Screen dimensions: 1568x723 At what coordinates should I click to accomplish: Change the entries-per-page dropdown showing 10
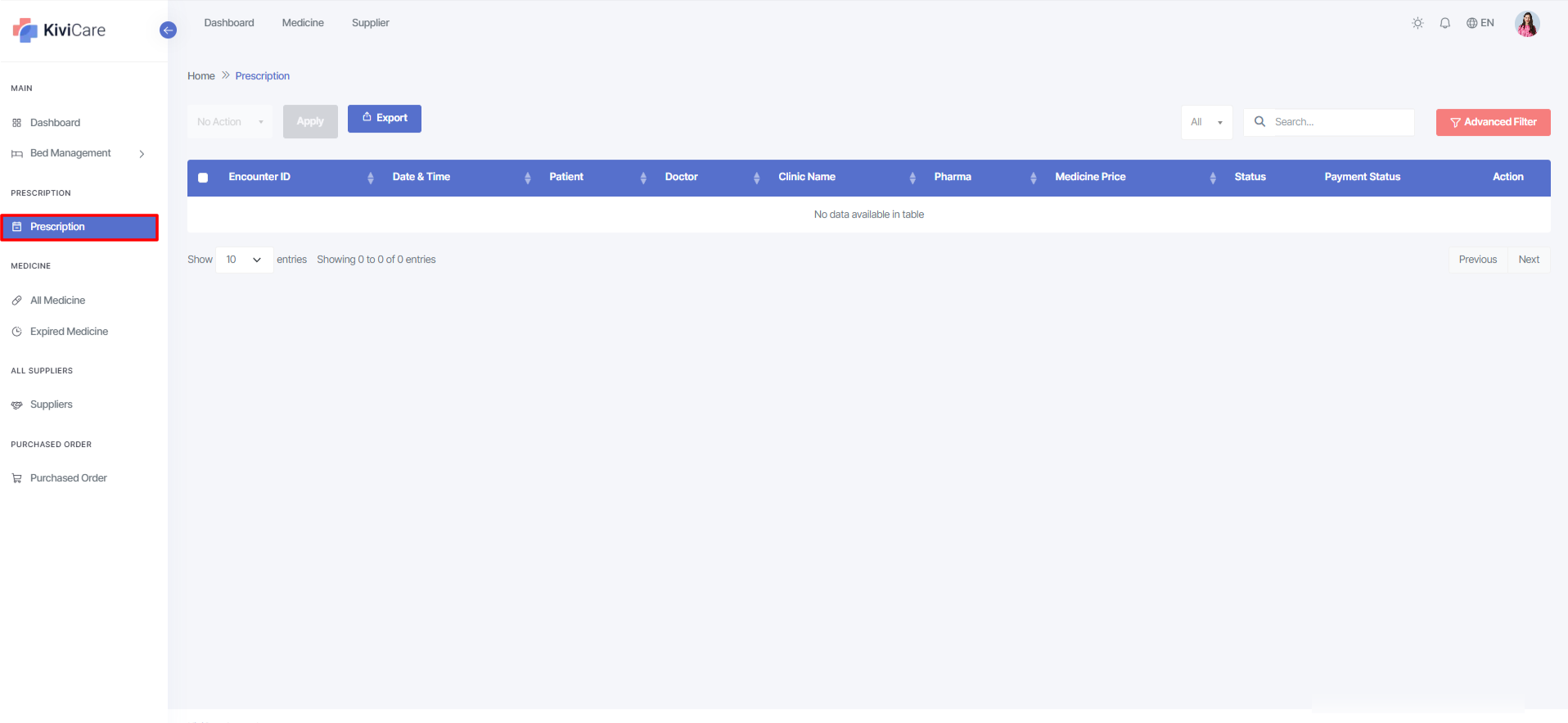[244, 260]
